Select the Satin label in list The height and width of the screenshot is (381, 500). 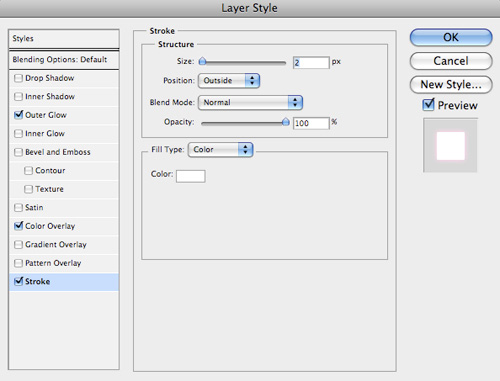[34, 208]
